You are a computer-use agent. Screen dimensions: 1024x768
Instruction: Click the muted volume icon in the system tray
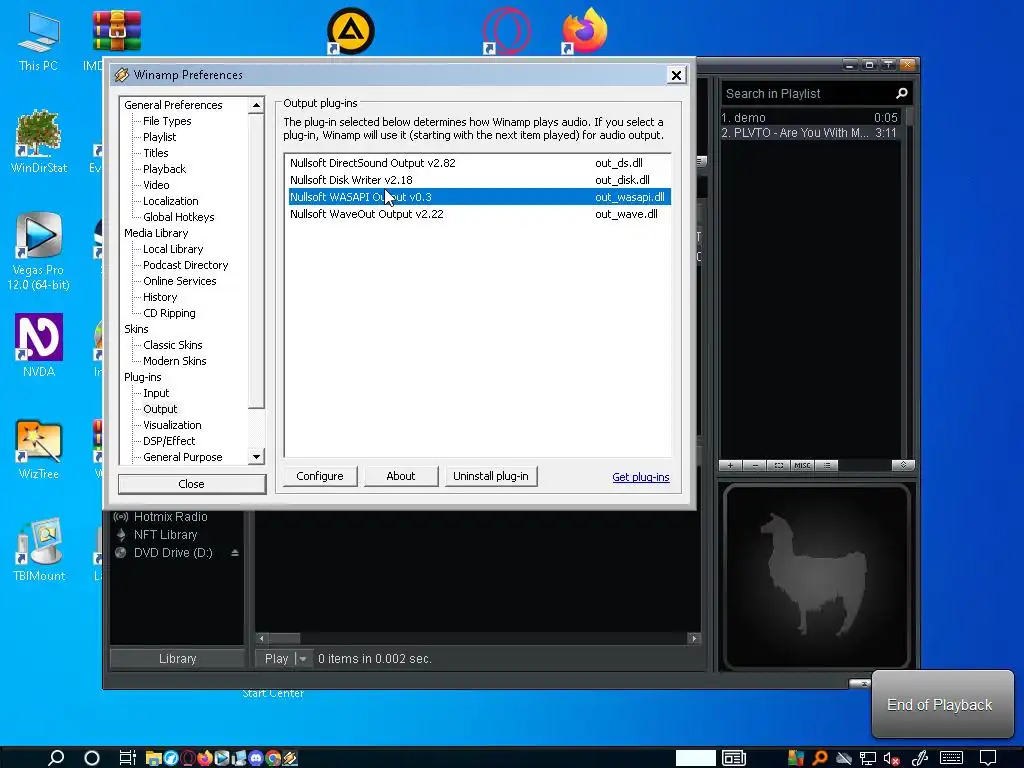pyautogui.click(x=891, y=758)
